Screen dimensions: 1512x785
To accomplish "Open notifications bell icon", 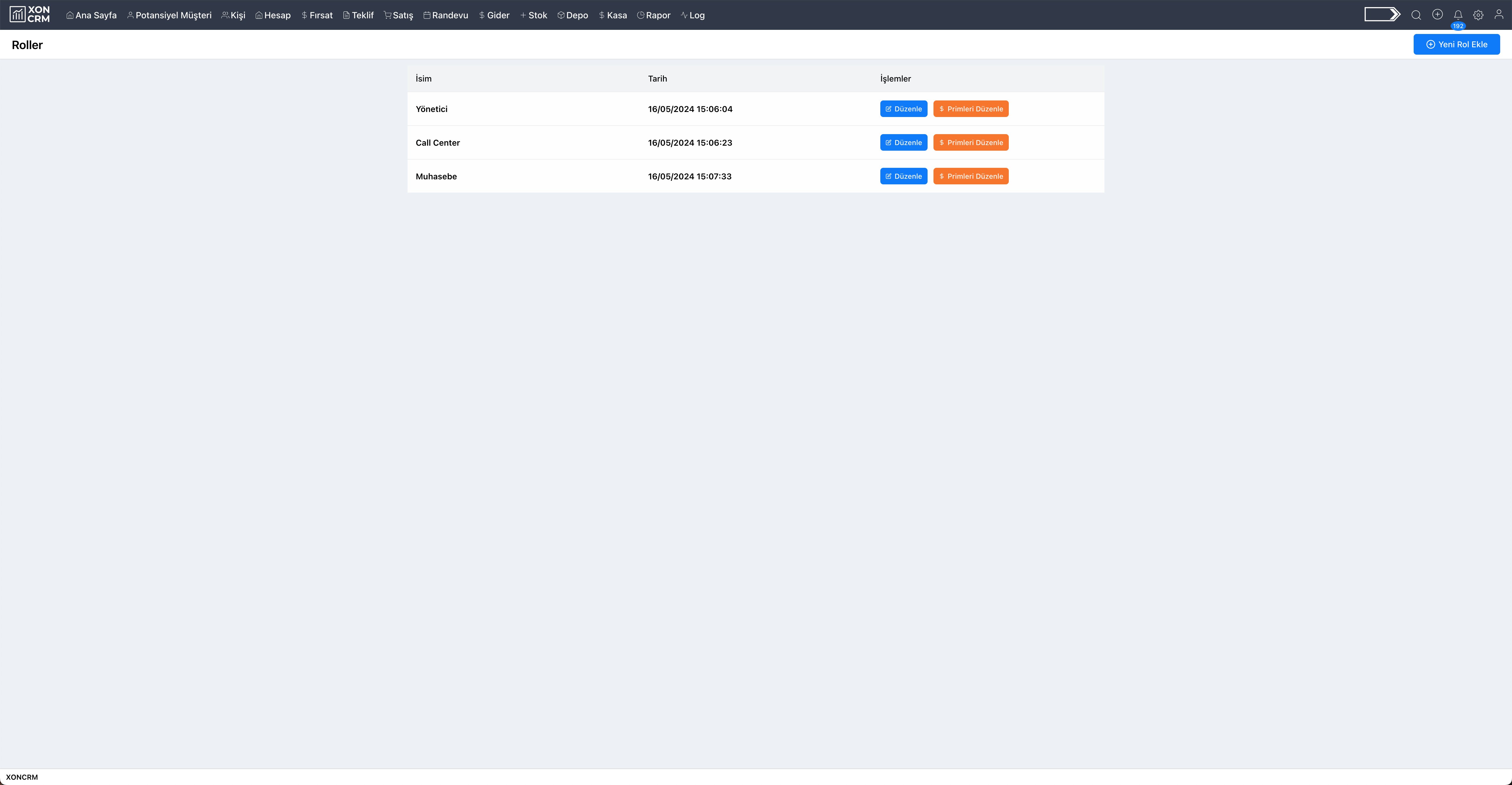I will 1458,15.
